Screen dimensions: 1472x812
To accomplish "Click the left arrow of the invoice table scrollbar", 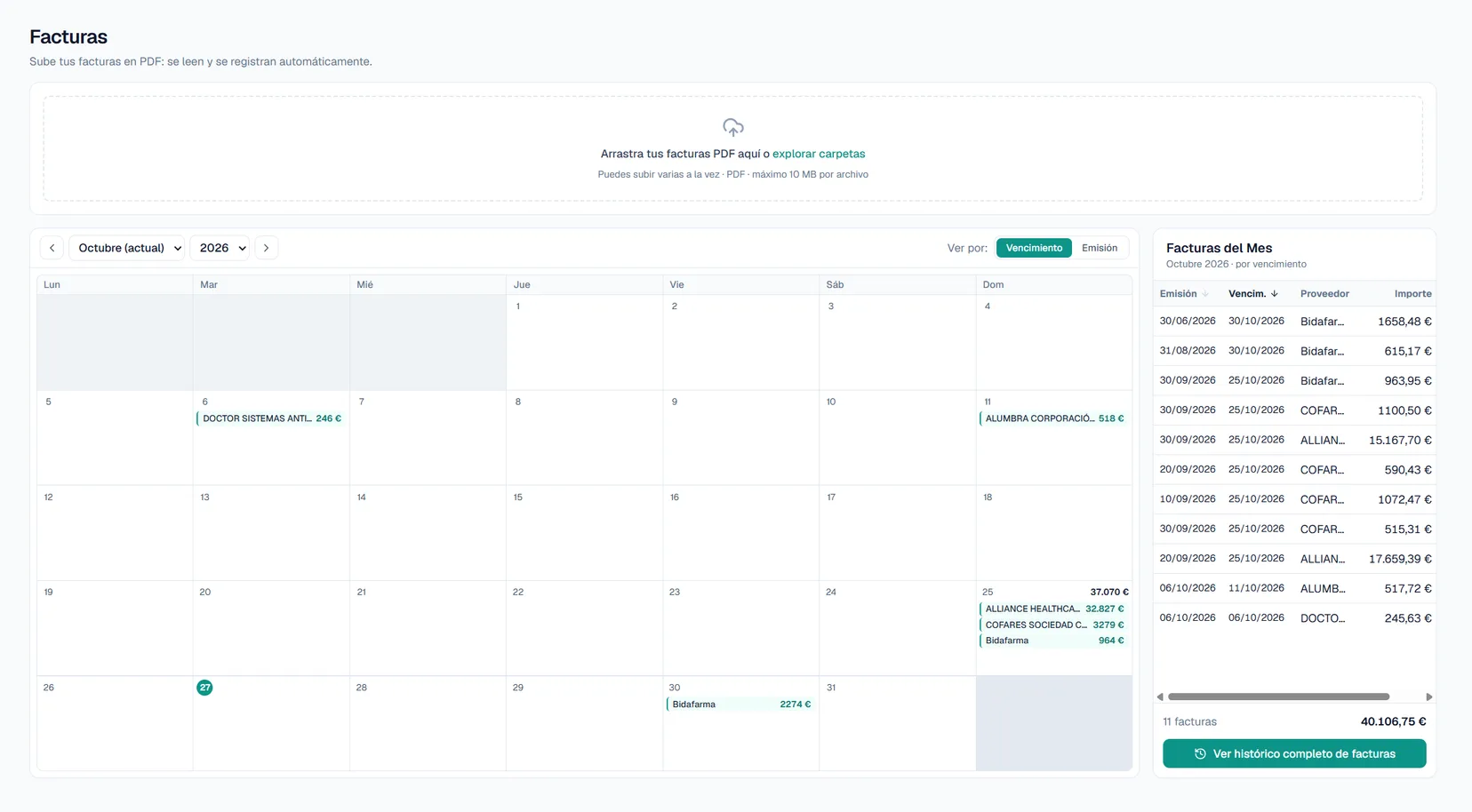I will (x=1160, y=697).
